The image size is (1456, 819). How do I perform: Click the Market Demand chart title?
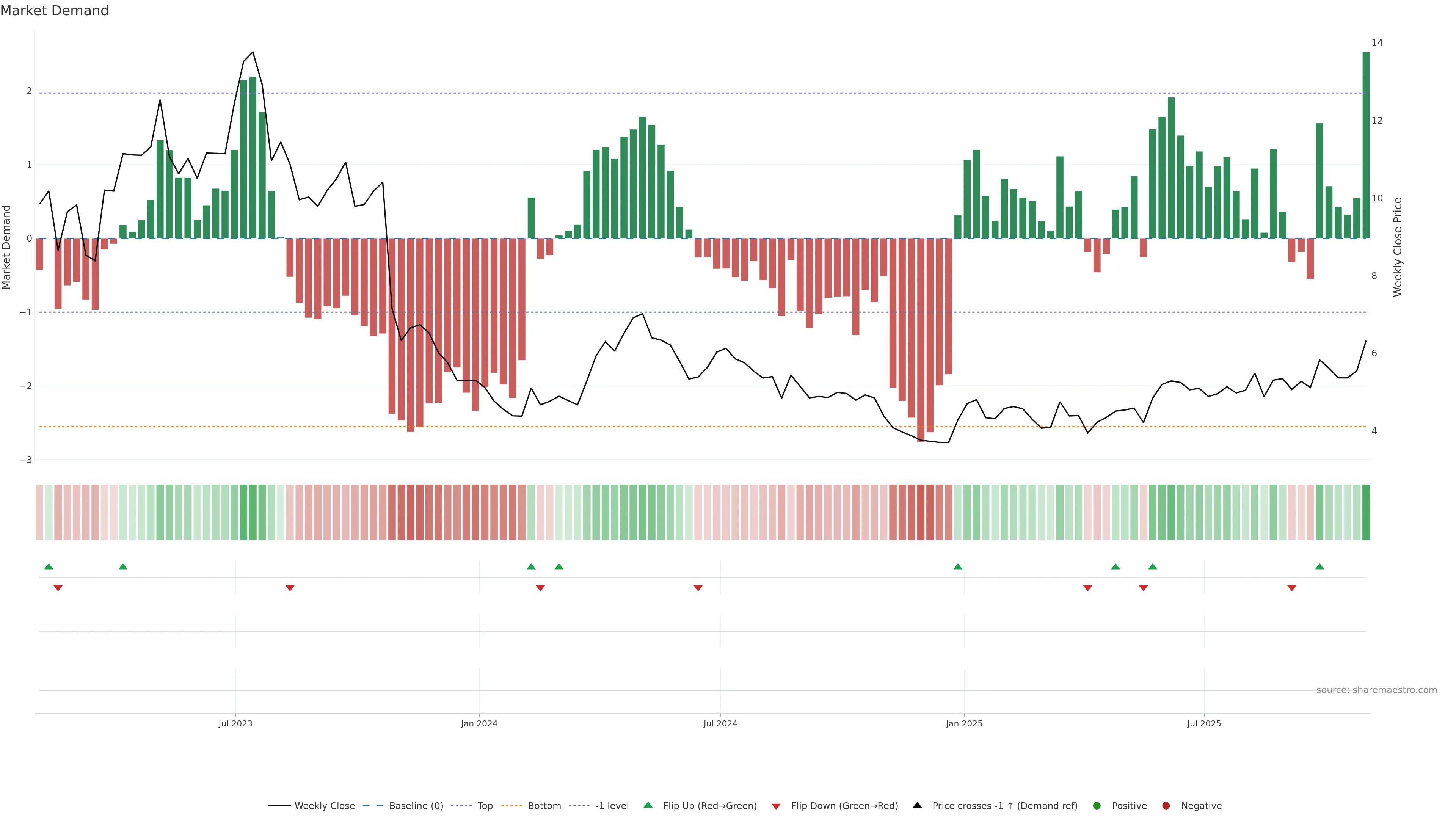click(54, 11)
